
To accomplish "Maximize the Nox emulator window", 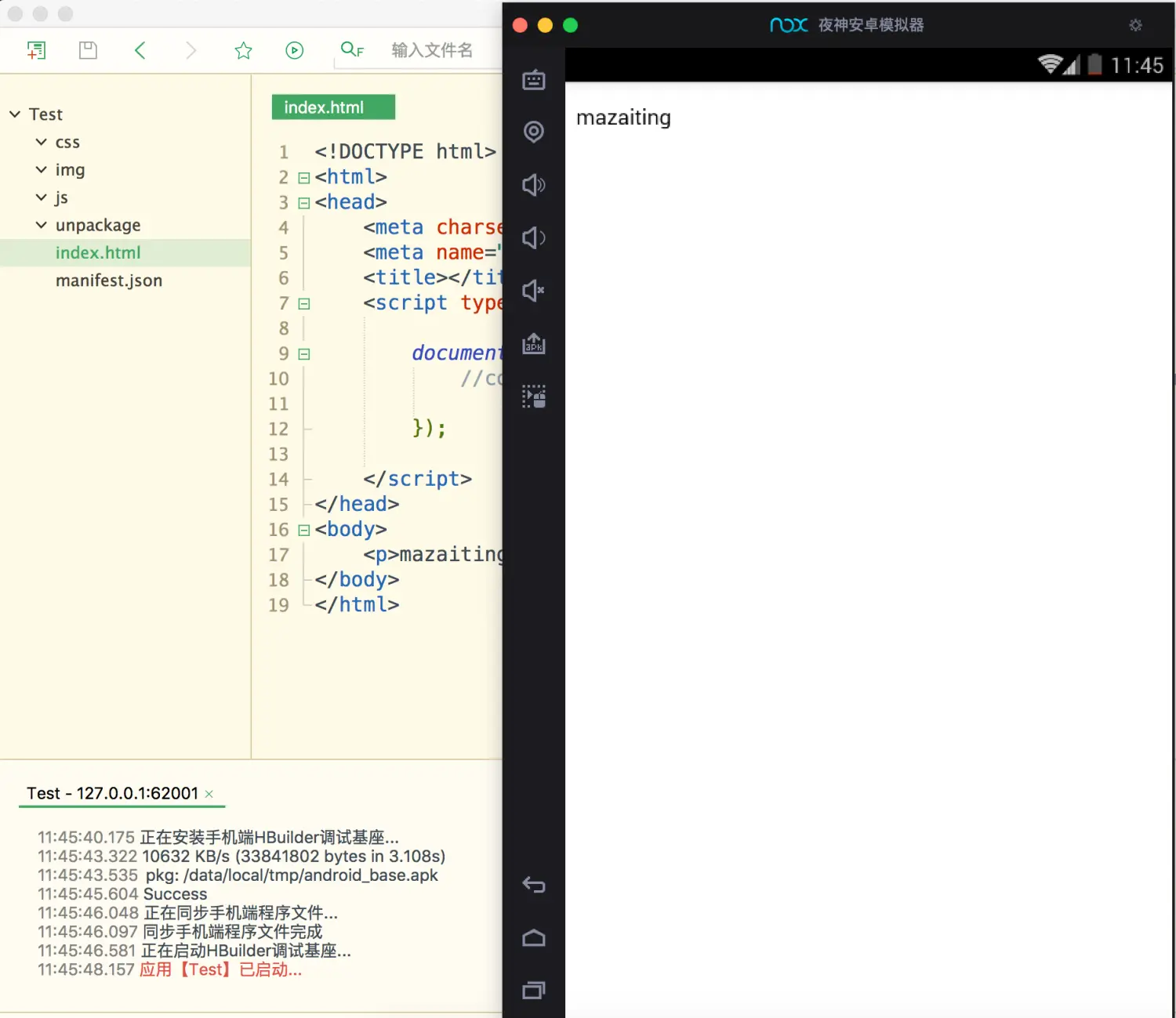I will point(571,25).
